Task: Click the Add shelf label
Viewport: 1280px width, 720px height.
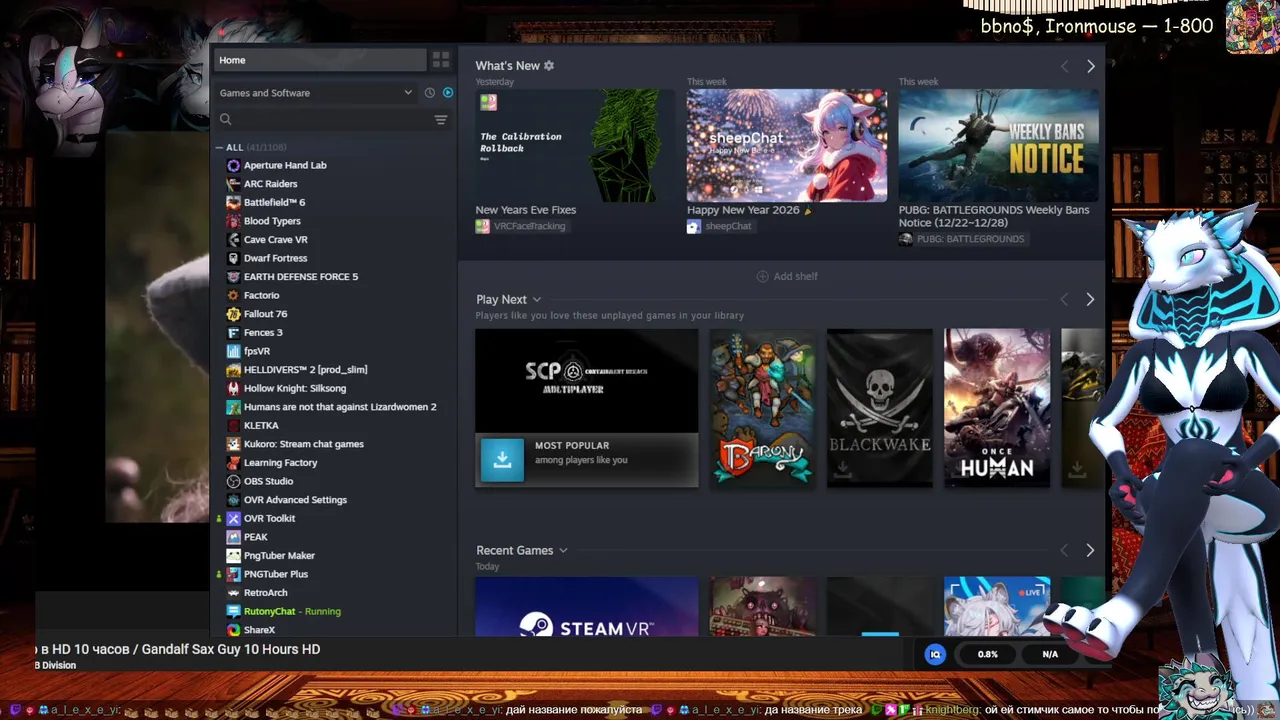Action: [x=796, y=276]
